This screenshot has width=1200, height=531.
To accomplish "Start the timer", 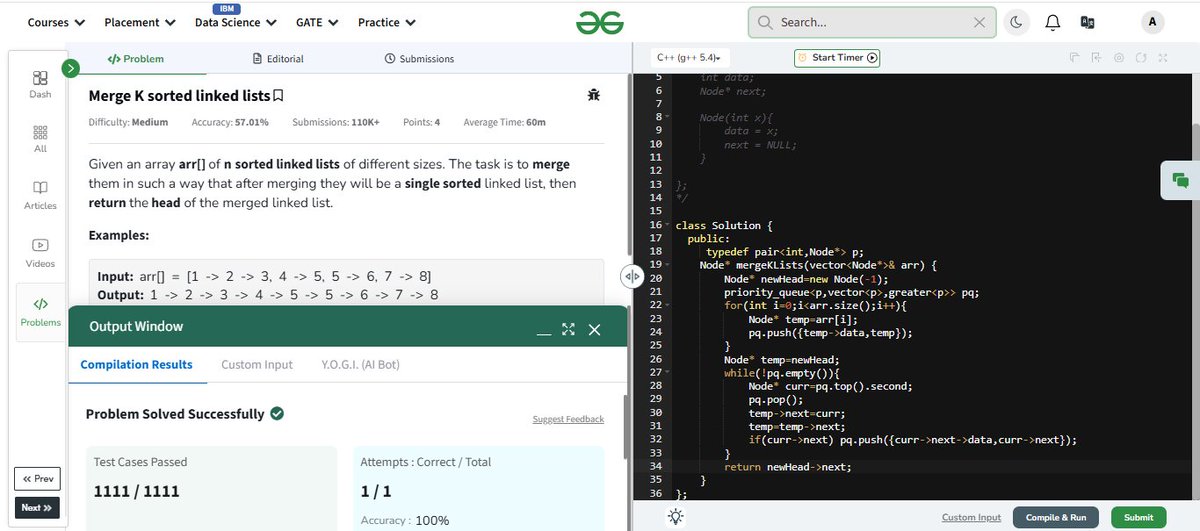I will click(x=837, y=58).
